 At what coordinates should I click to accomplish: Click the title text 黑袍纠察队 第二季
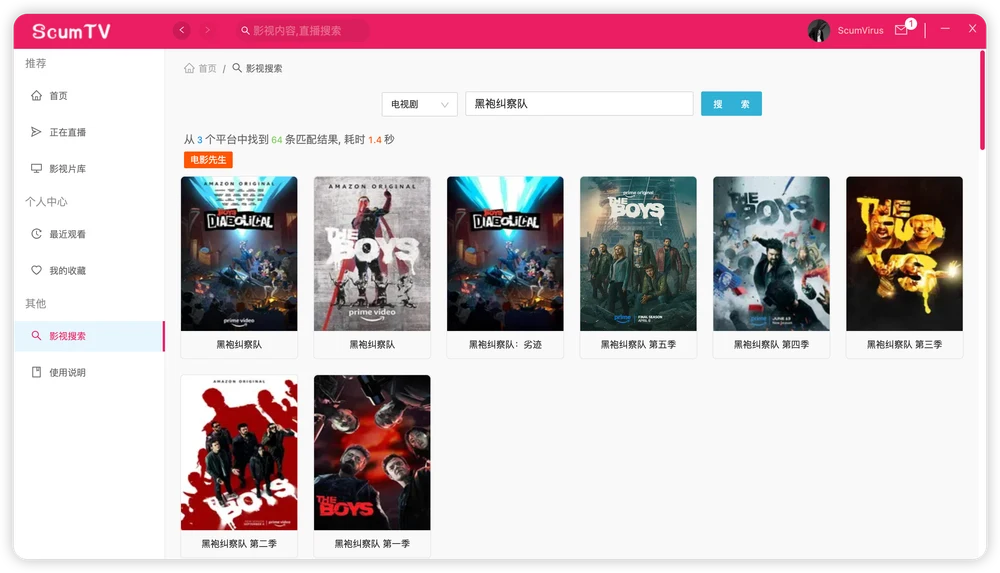239,544
